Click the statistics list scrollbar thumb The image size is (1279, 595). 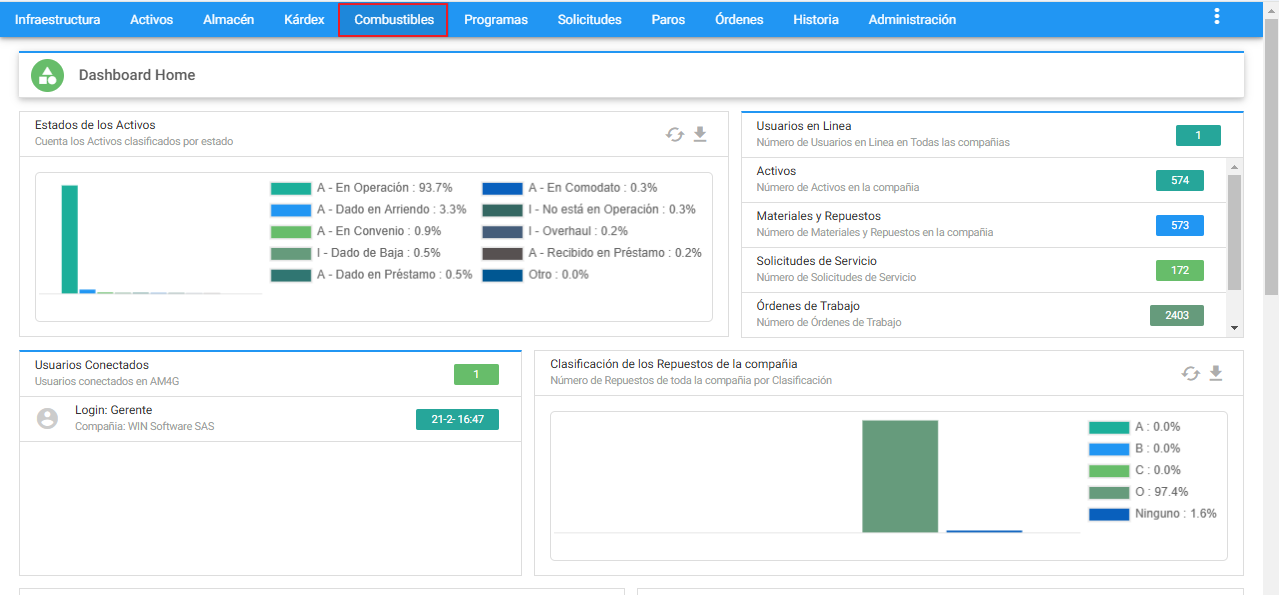coord(1234,232)
